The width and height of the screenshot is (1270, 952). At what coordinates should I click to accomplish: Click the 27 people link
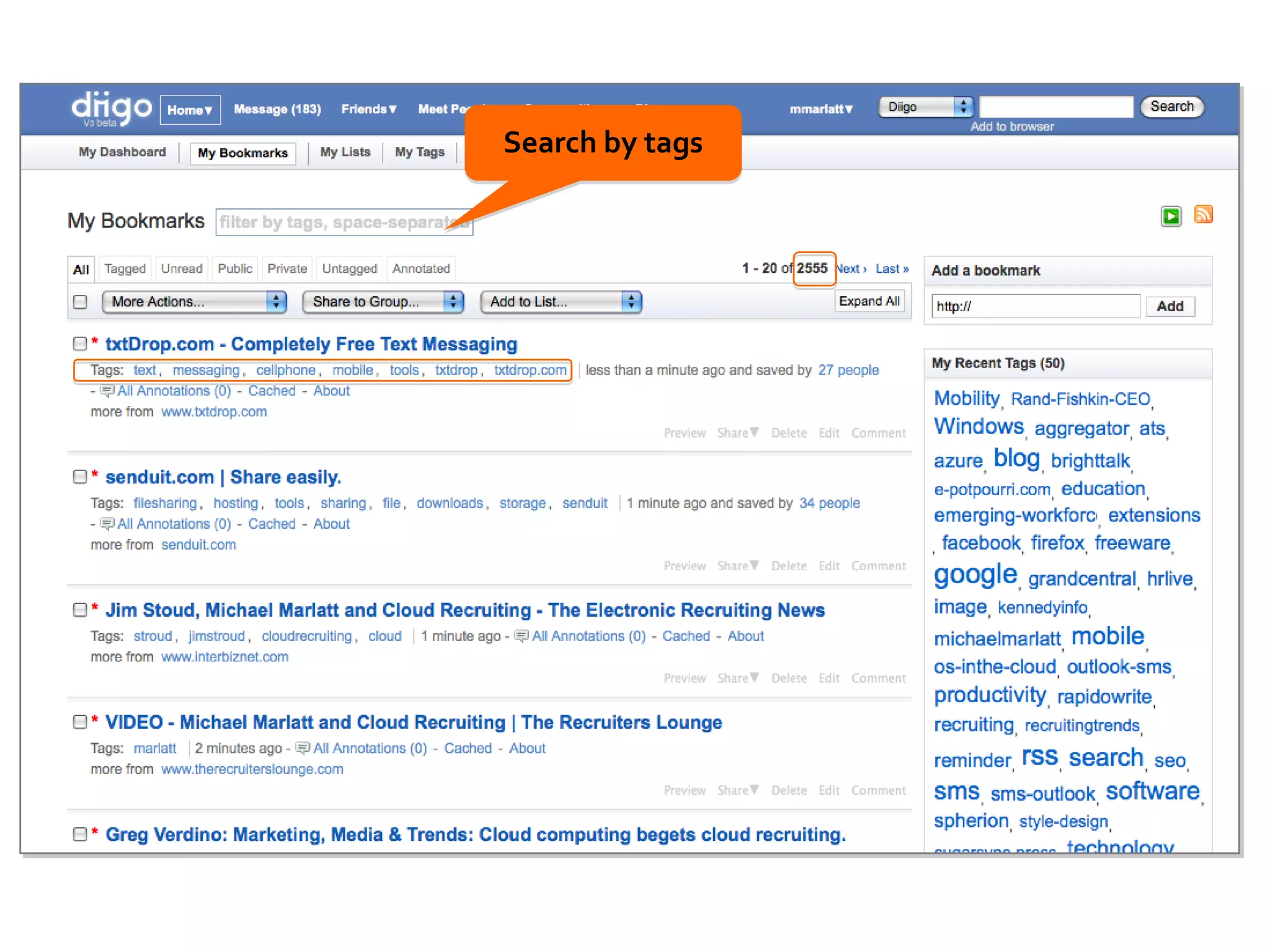[848, 370]
